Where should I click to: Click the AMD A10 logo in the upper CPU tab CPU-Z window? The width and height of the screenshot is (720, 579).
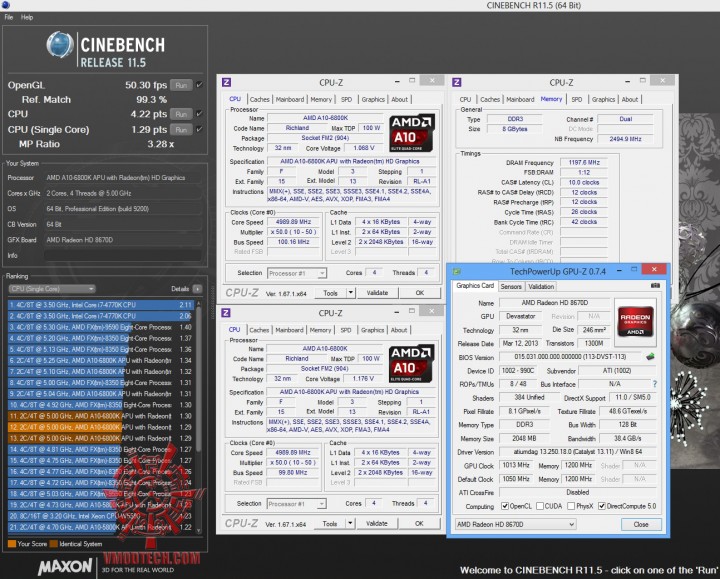pyautogui.click(x=411, y=133)
